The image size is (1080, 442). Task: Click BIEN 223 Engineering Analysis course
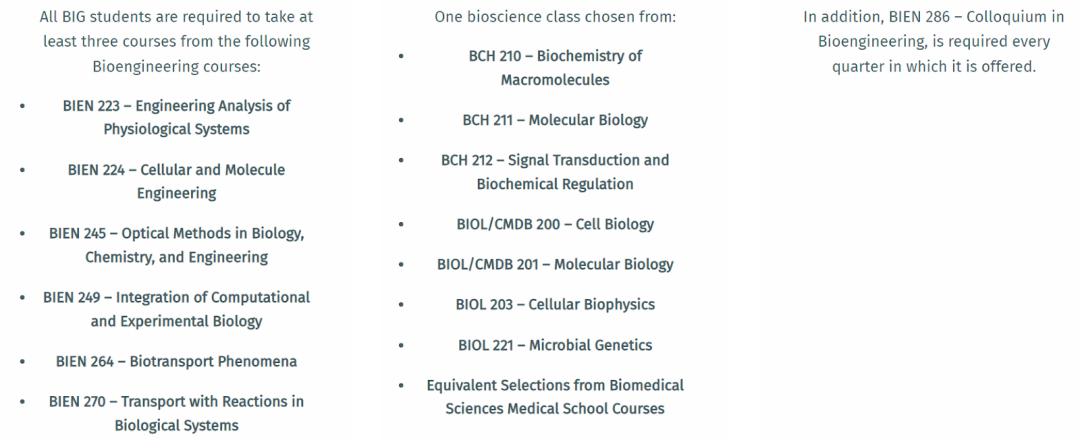coord(176,117)
